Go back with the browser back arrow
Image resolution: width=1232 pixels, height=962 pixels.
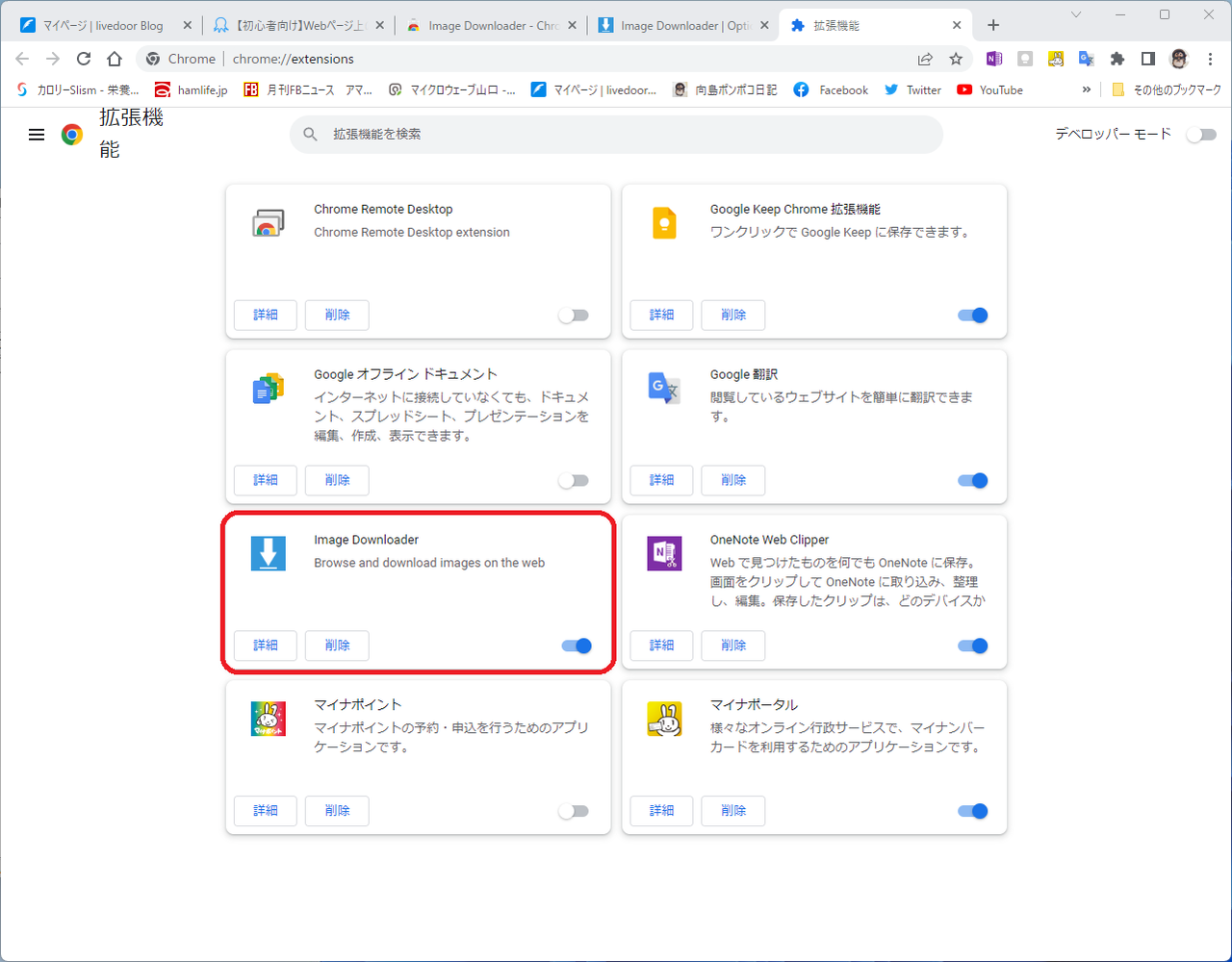22,59
